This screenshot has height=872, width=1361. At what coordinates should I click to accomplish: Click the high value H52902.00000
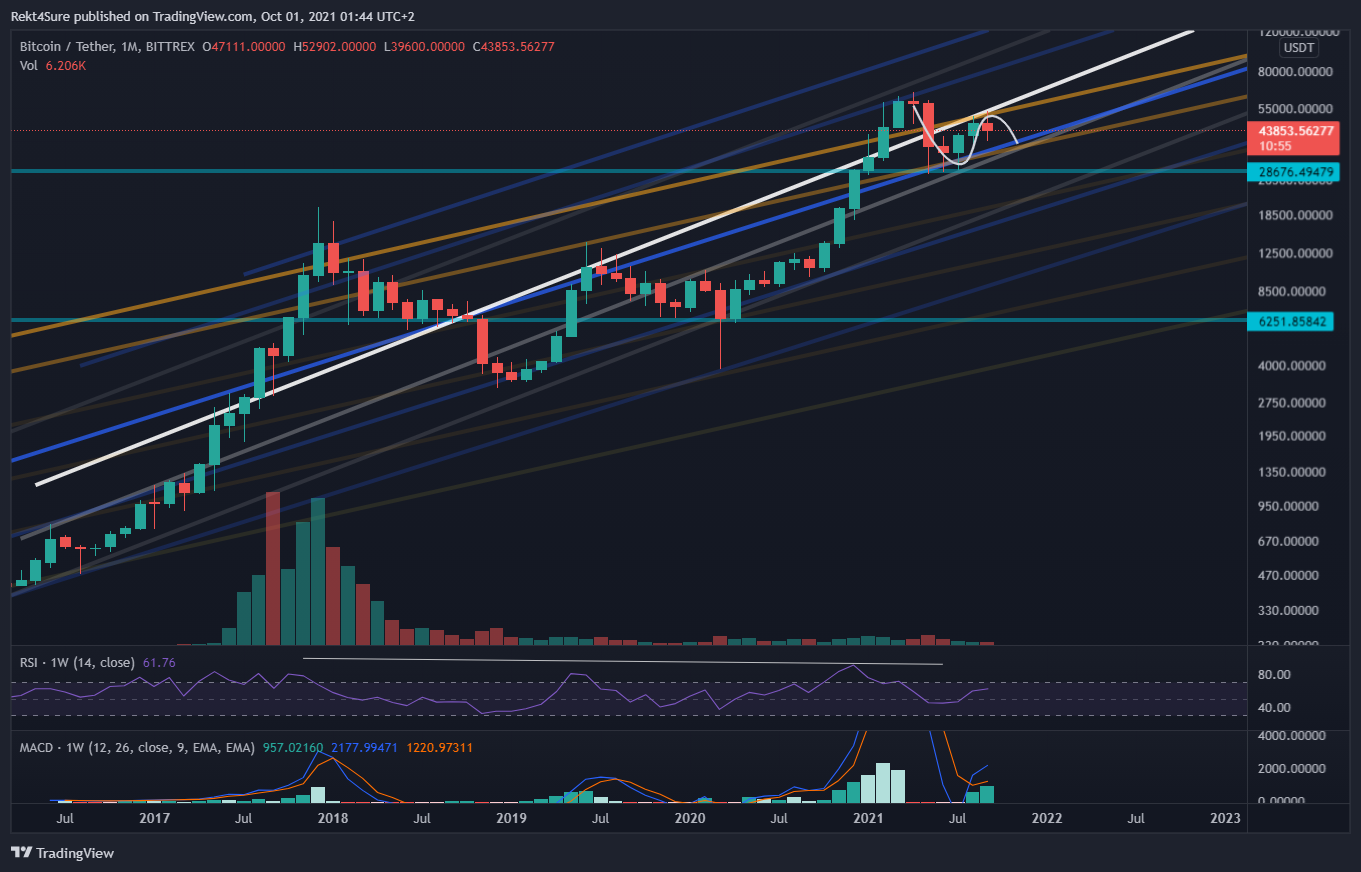point(334,47)
